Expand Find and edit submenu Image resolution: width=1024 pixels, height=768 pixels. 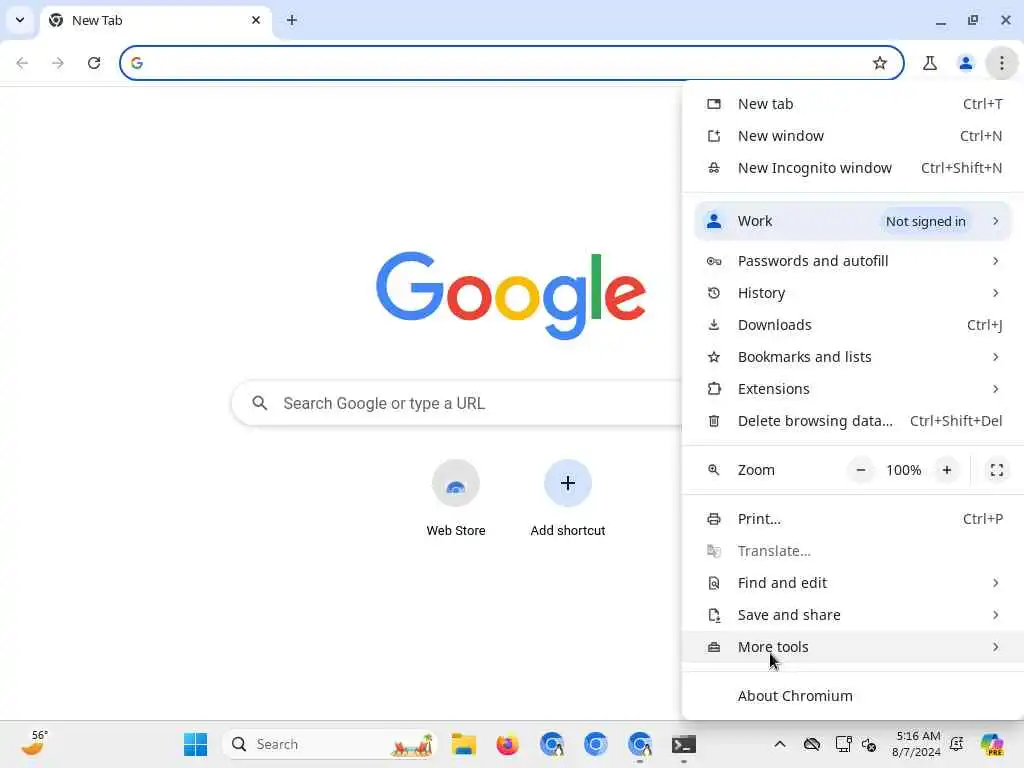(x=853, y=583)
